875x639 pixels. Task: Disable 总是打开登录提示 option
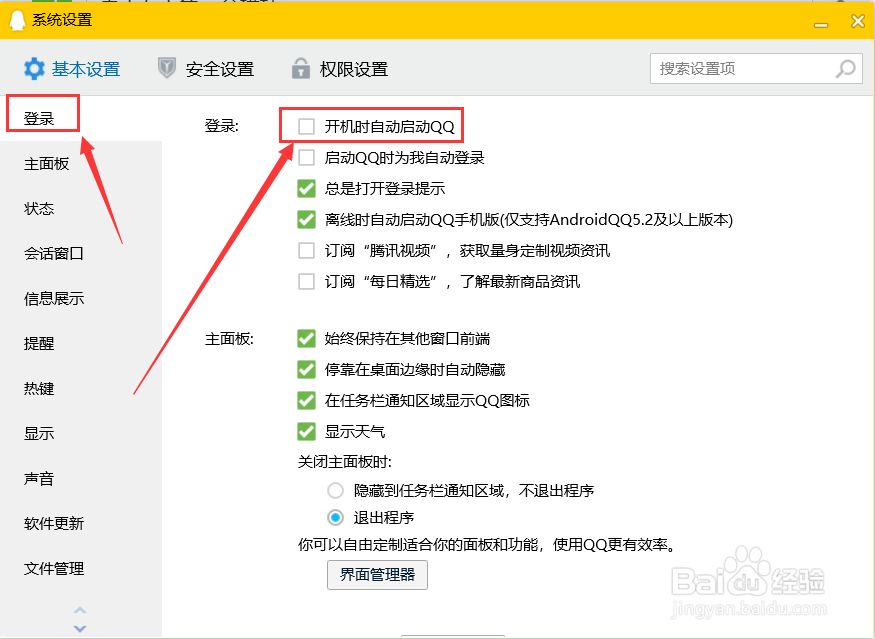(306, 186)
